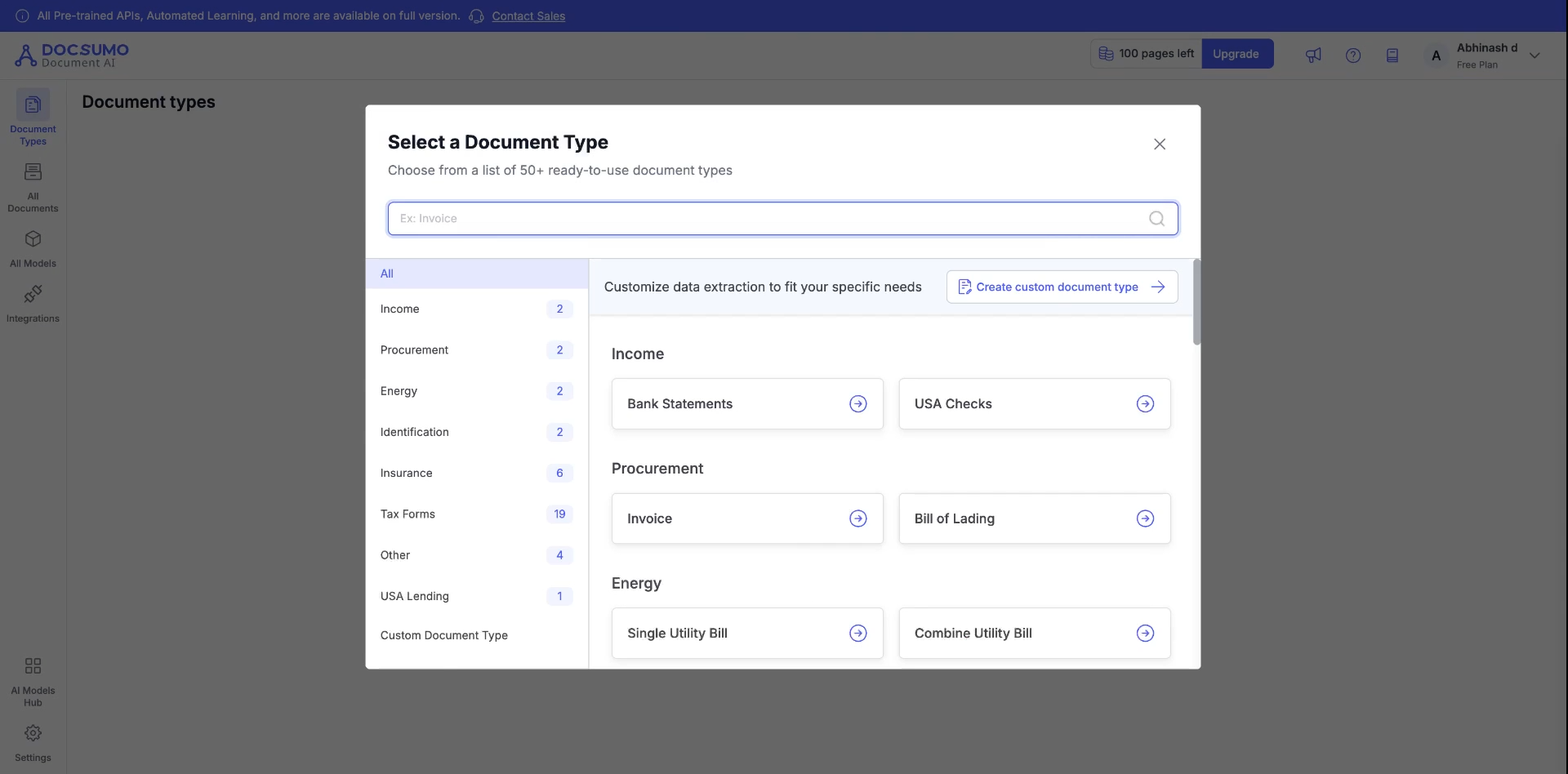Open Document Types in sidebar

click(x=33, y=118)
